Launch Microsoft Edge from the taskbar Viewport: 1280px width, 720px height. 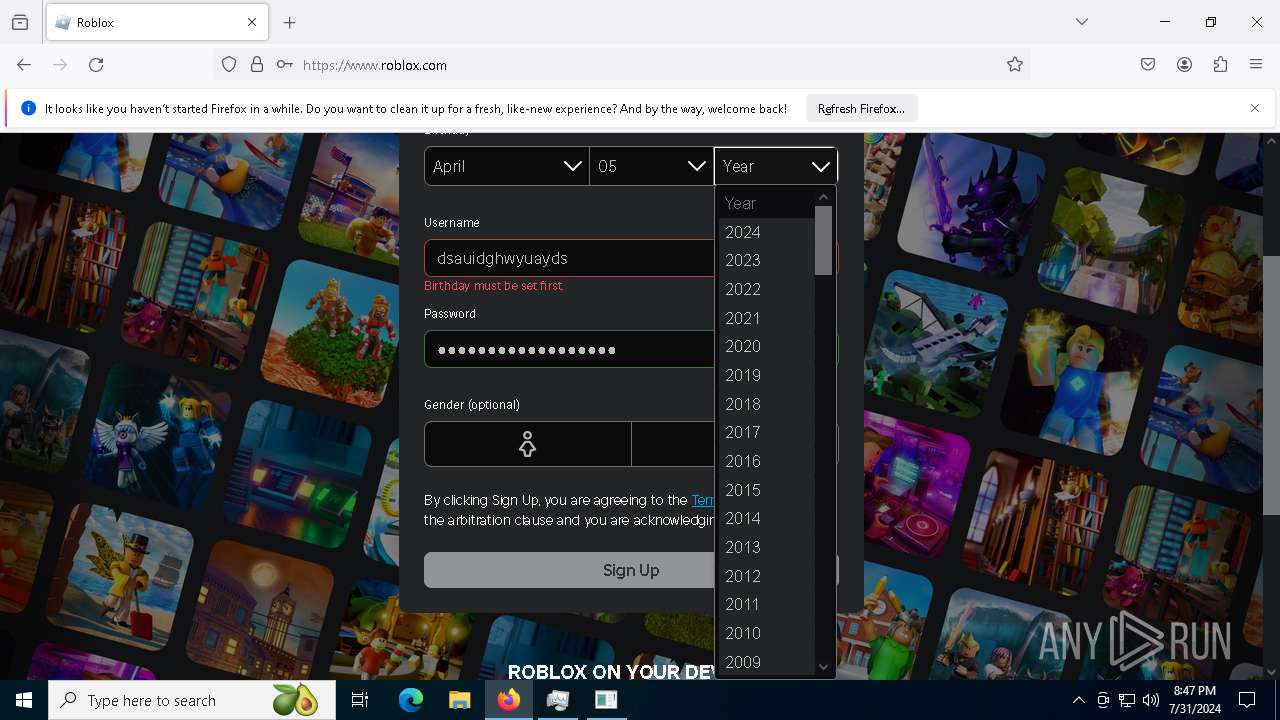point(411,700)
